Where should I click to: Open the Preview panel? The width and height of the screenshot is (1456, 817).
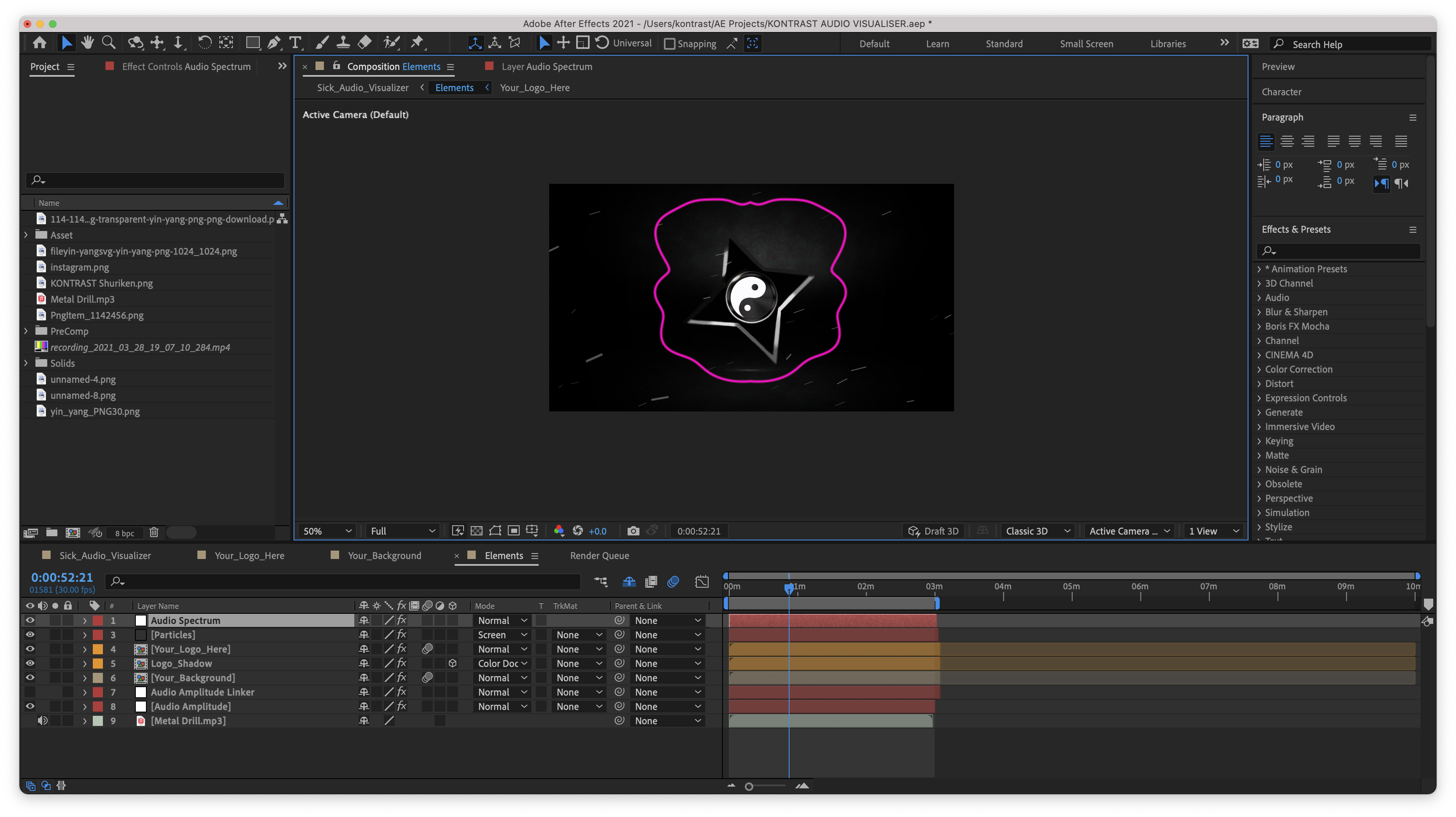coord(1278,67)
